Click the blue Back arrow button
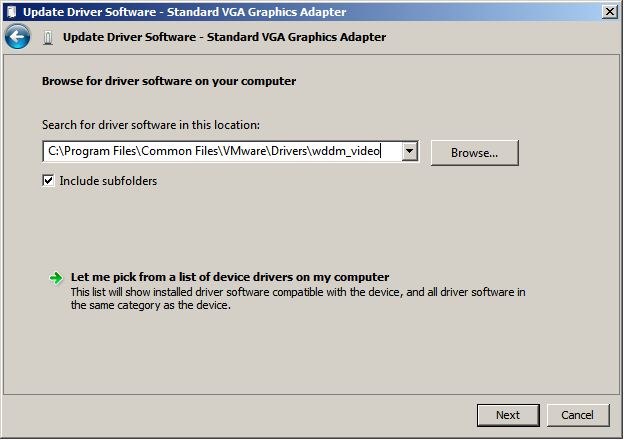 (x=17, y=37)
